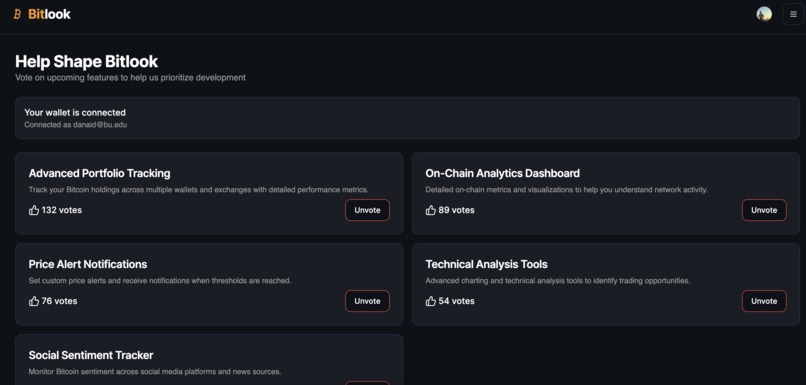Unvote Advanced Portfolio Tracking feature

pyautogui.click(x=368, y=210)
